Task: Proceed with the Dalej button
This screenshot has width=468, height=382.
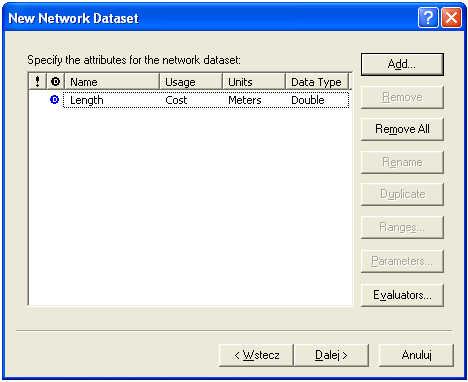Action: (331, 355)
